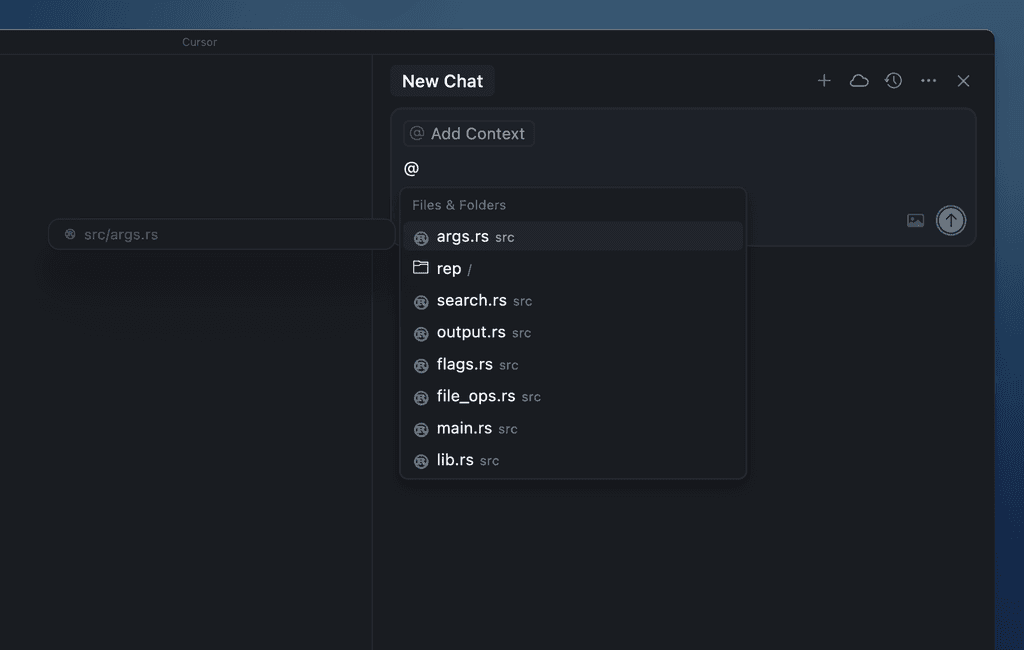Image resolution: width=1024 pixels, height=650 pixels.
Task: Click the Rust file icon beside args.rs
Action: pyautogui.click(x=421, y=237)
